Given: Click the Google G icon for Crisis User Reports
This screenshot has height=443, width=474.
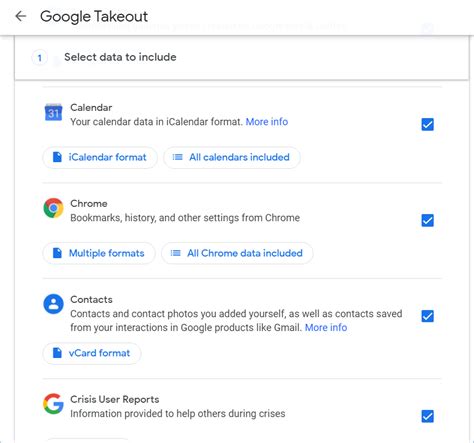Looking at the screenshot, I should point(53,404).
